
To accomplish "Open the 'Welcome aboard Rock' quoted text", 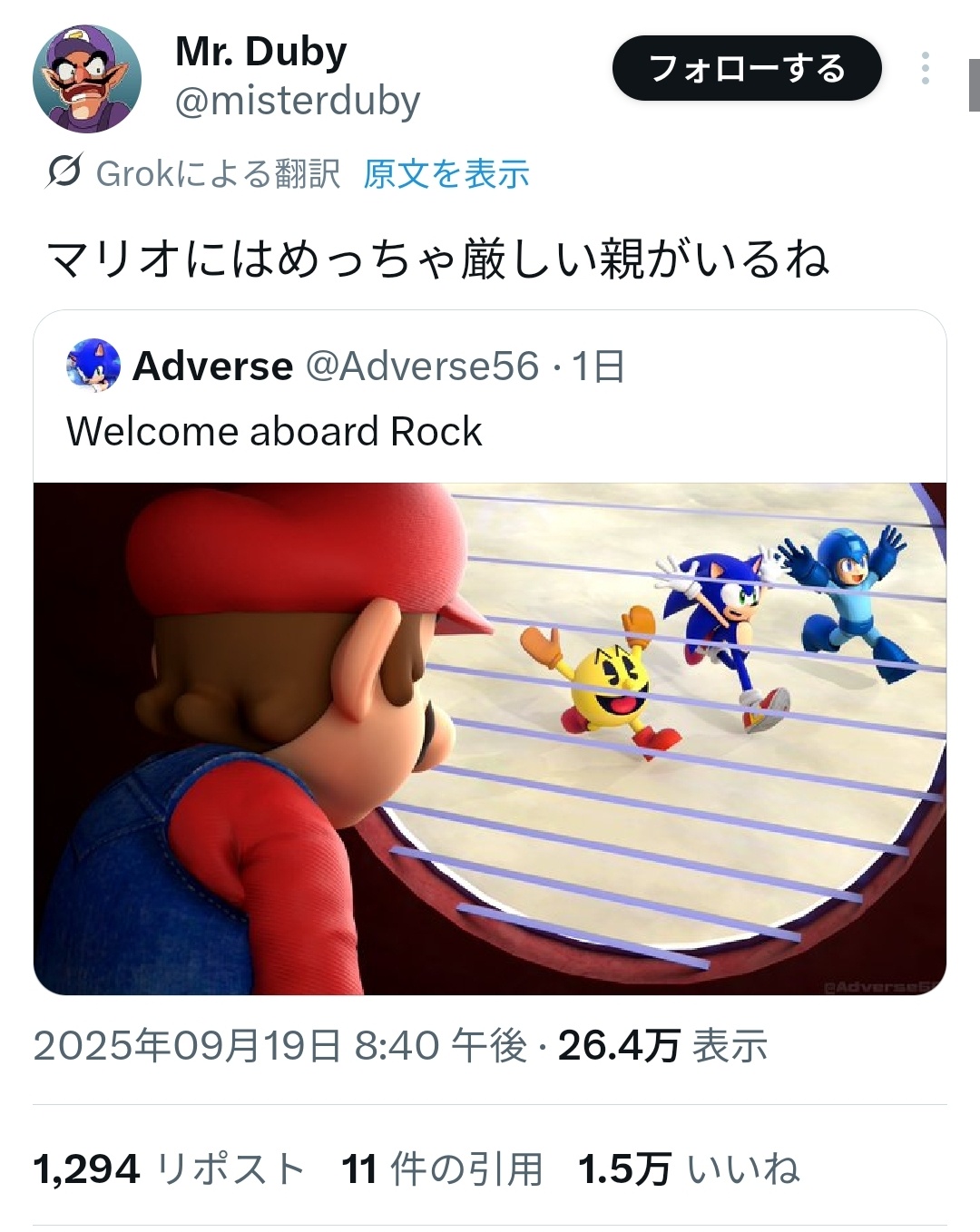I will click(x=274, y=431).
